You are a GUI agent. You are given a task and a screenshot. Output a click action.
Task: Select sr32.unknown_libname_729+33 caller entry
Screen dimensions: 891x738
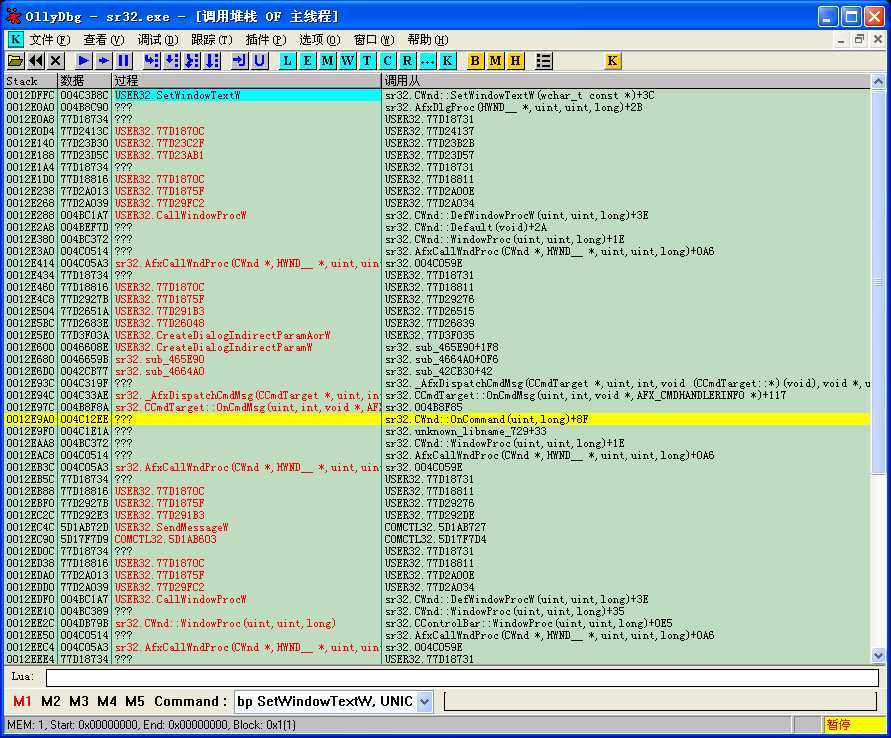pos(466,431)
